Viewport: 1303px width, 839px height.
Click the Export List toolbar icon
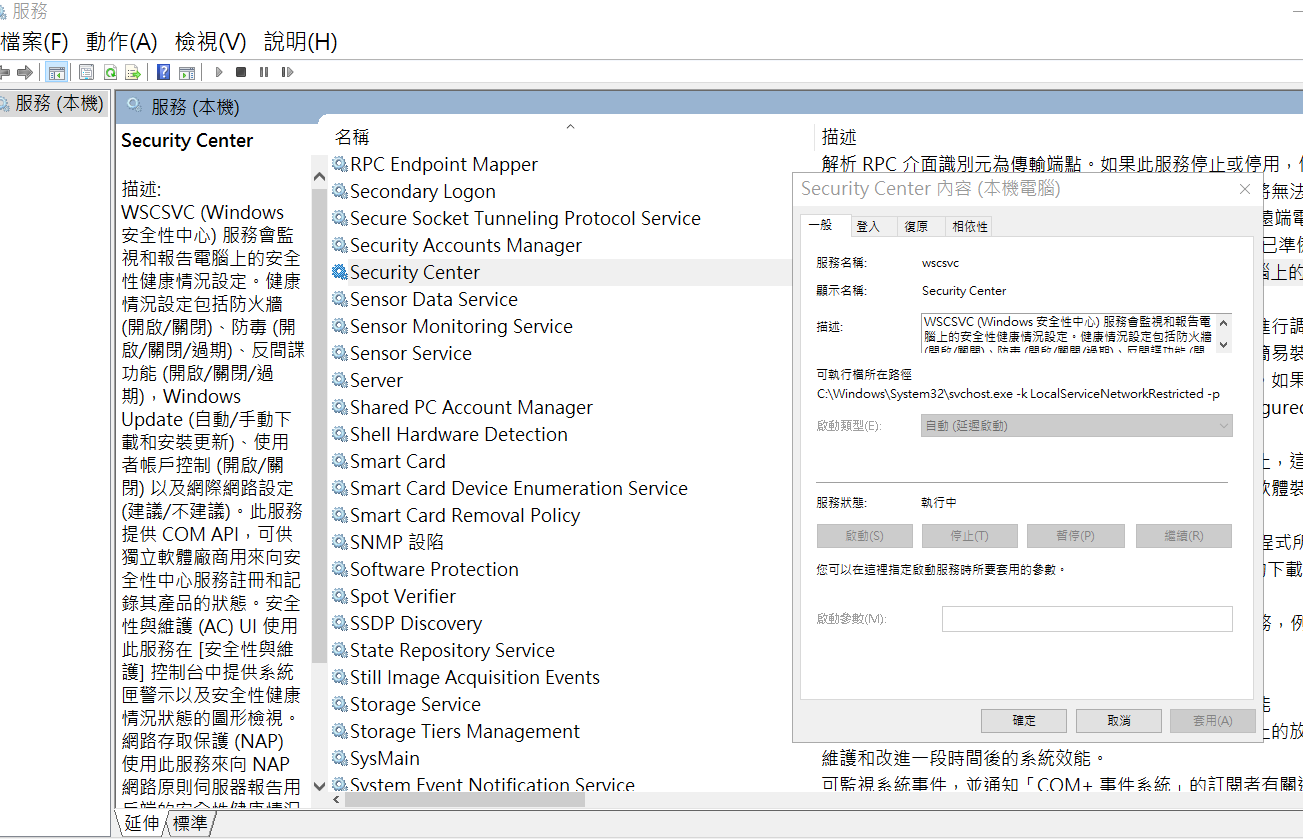(x=132, y=72)
